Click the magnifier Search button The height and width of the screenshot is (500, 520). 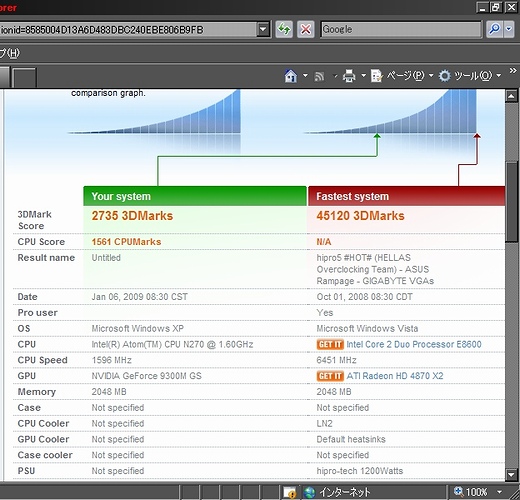[494, 29]
